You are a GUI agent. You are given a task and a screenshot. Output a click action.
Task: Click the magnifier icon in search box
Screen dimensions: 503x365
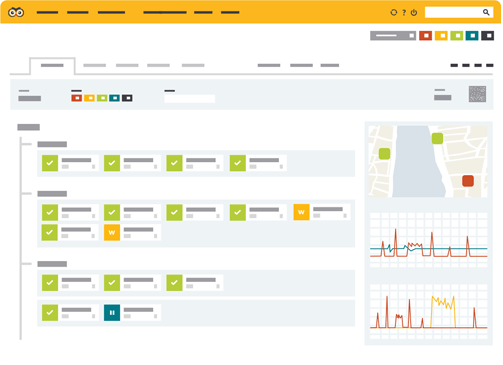point(486,12)
